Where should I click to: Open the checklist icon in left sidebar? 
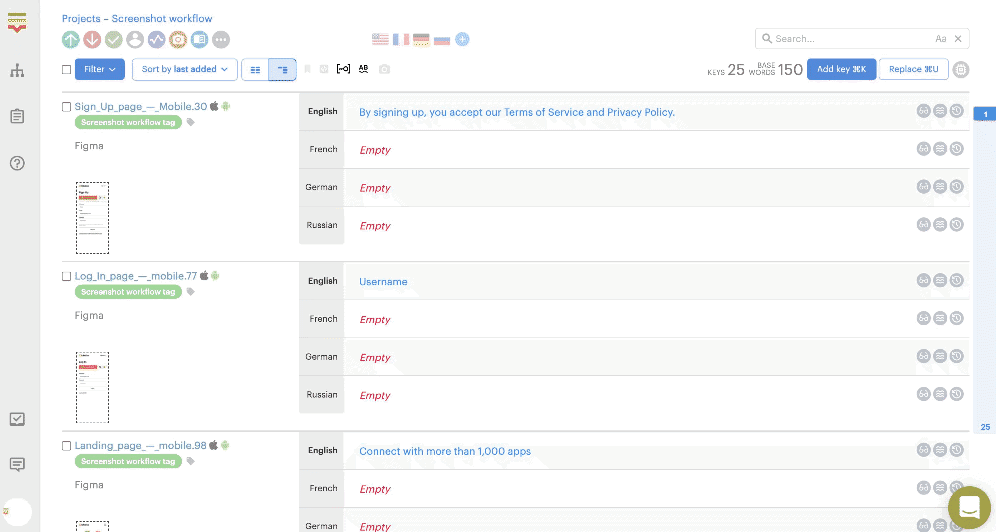click(x=17, y=419)
